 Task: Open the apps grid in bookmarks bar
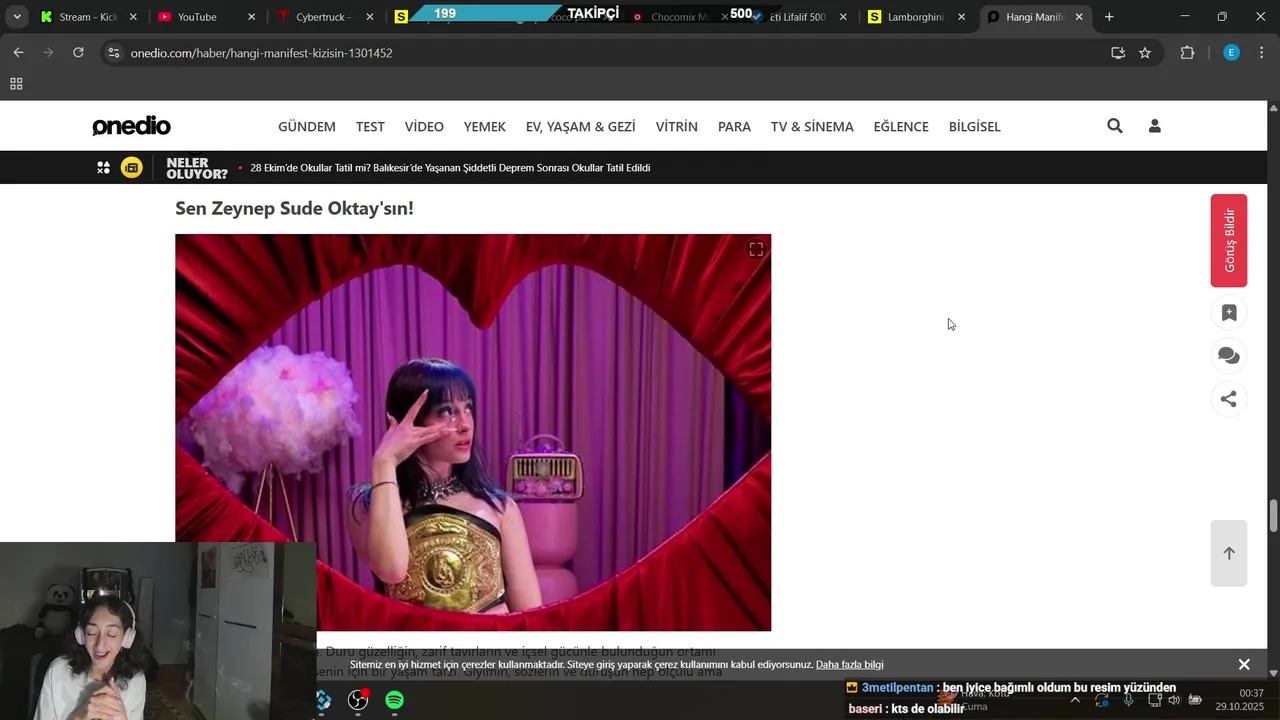(16, 84)
